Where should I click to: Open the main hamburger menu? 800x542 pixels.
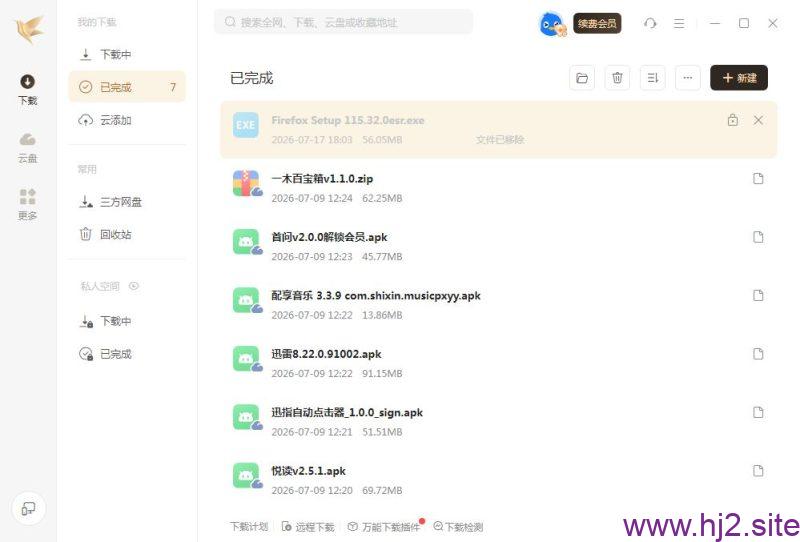pyautogui.click(x=679, y=23)
